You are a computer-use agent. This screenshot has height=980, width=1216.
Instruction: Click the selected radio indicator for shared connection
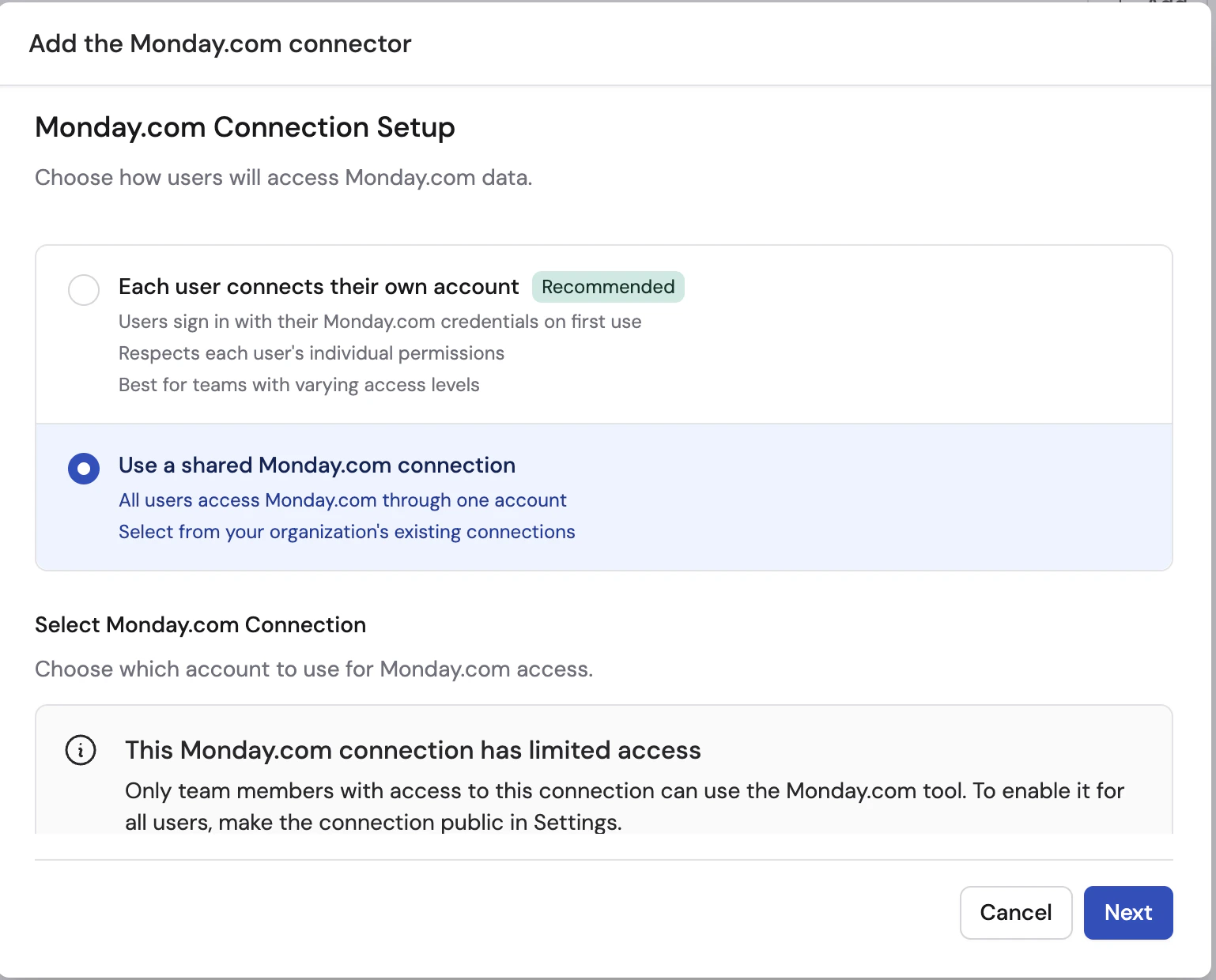point(84,469)
